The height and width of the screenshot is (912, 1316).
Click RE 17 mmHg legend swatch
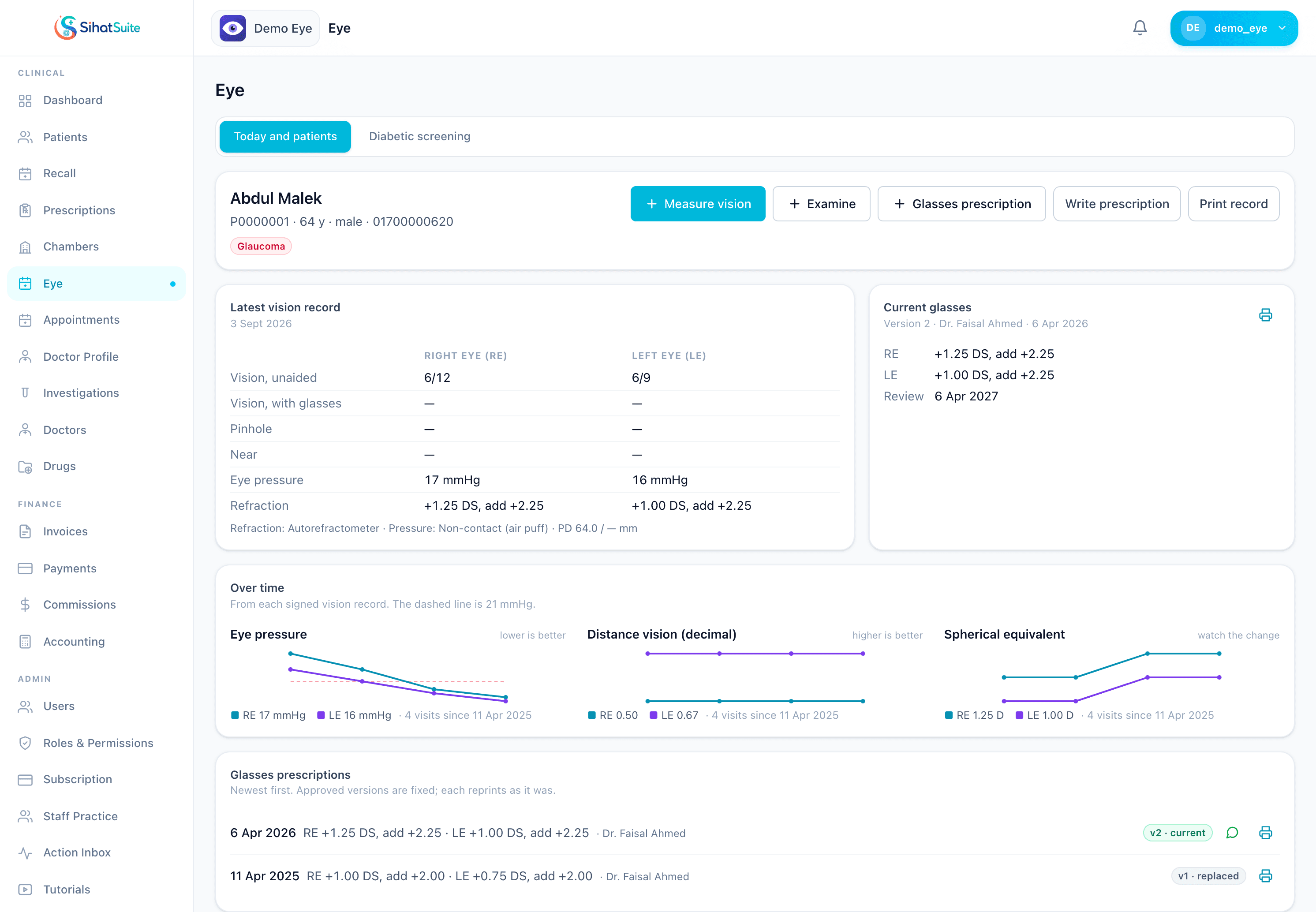[x=235, y=715]
